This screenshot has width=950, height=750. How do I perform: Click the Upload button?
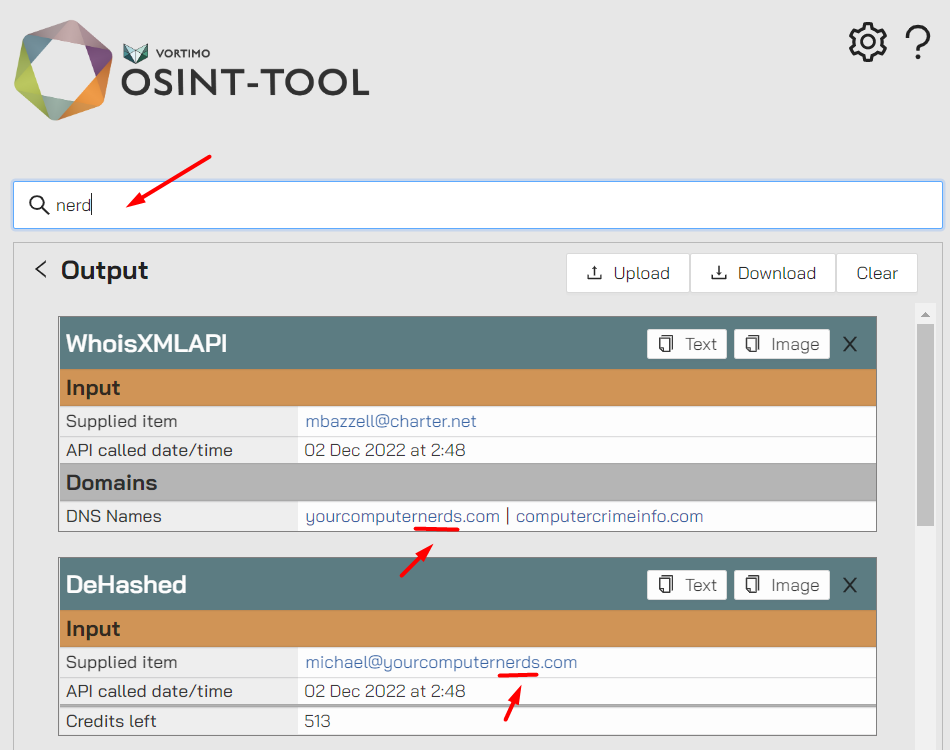628,273
